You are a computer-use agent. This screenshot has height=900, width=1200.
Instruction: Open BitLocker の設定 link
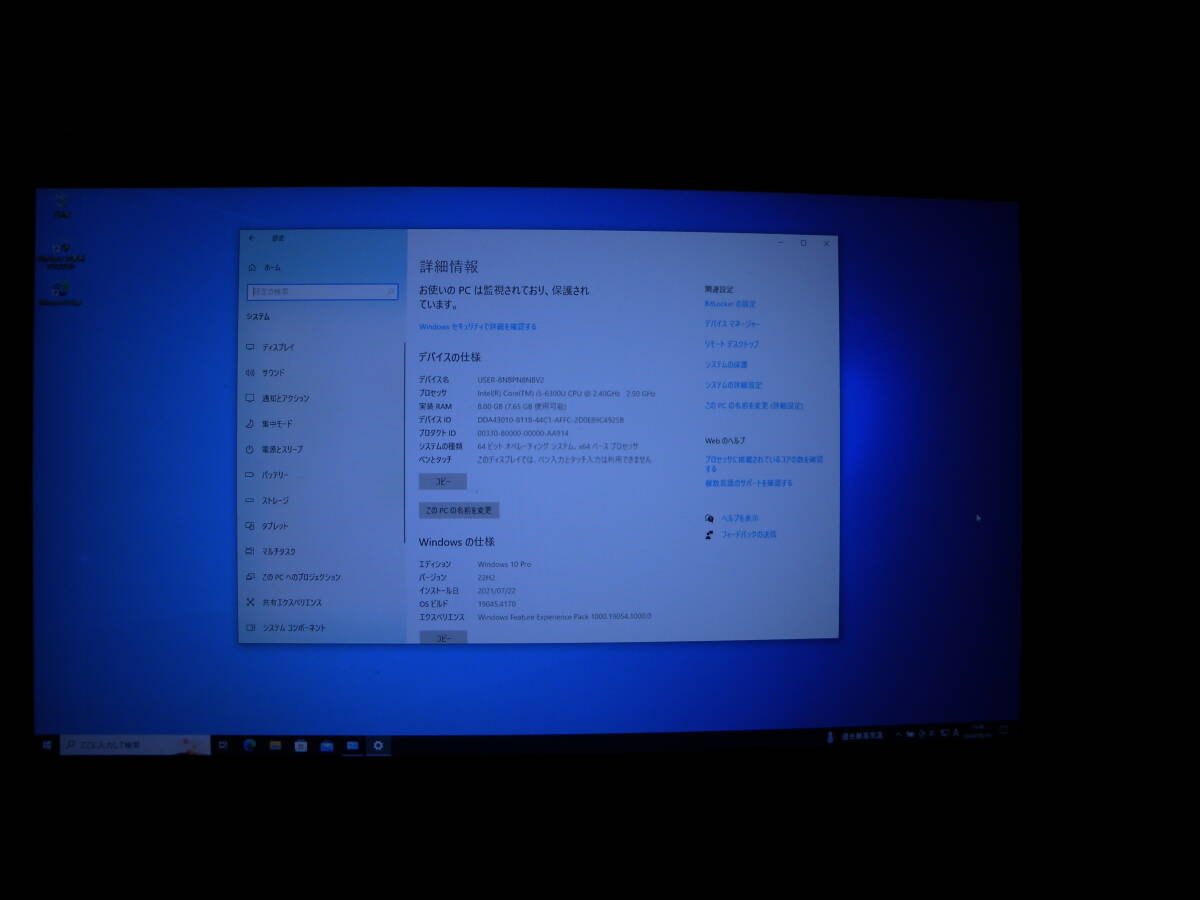pyautogui.click(x=730, y=303)
